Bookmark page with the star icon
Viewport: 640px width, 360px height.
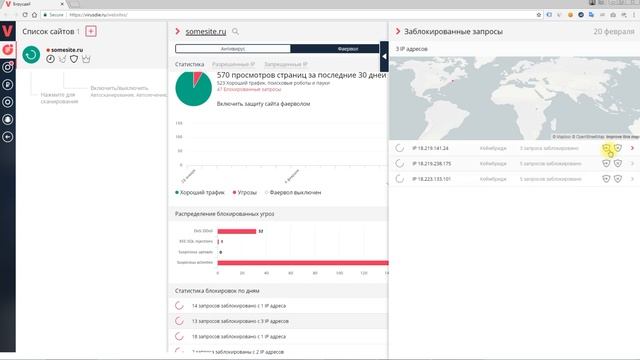pyautogui.click(x=539, y=15)
